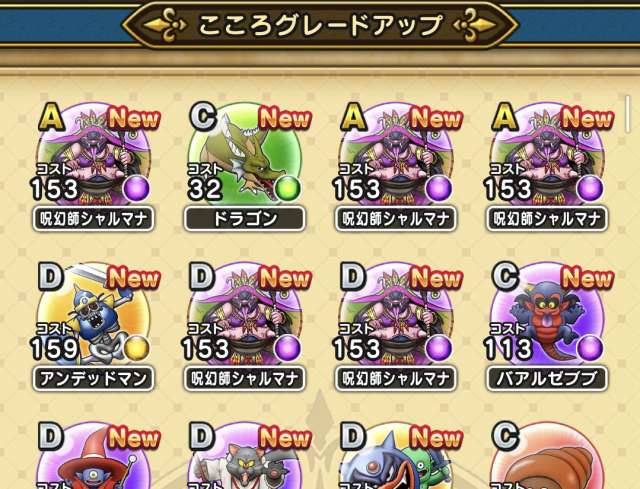The image size is (640, 489).
Task: Click the New badge on ドラゴン heart
Action: (285, 118)
